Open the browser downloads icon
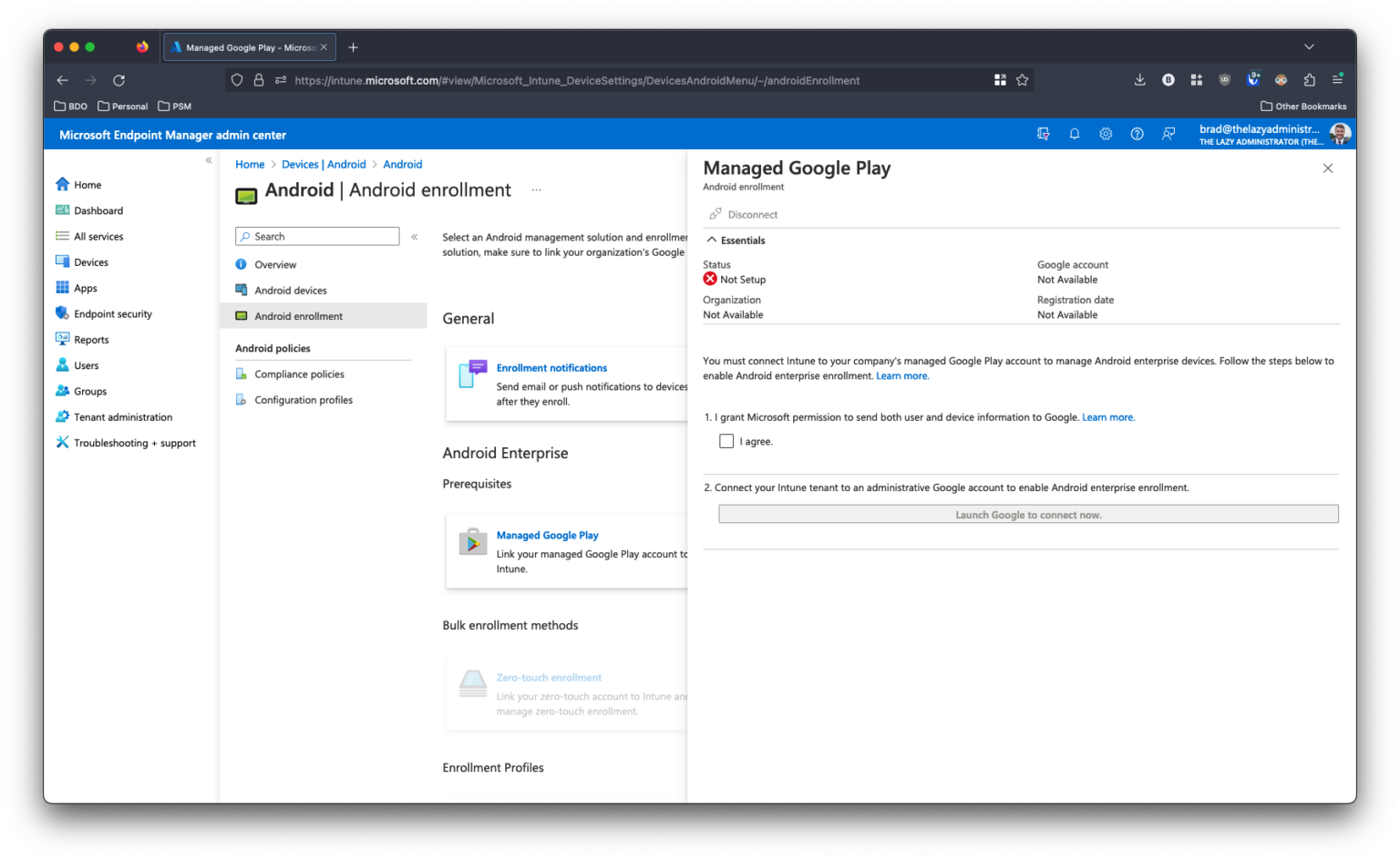This screenshot has width=1400, height=861. coord(1139,80)
